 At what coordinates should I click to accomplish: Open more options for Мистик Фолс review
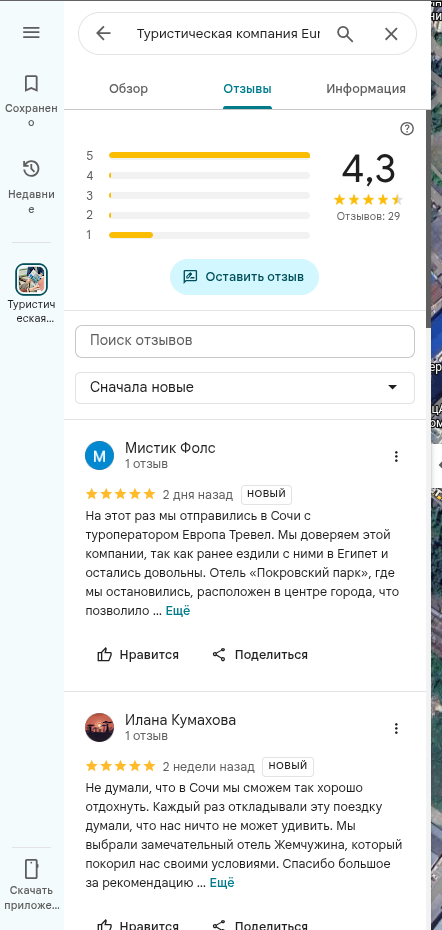[x=396, y=456]
